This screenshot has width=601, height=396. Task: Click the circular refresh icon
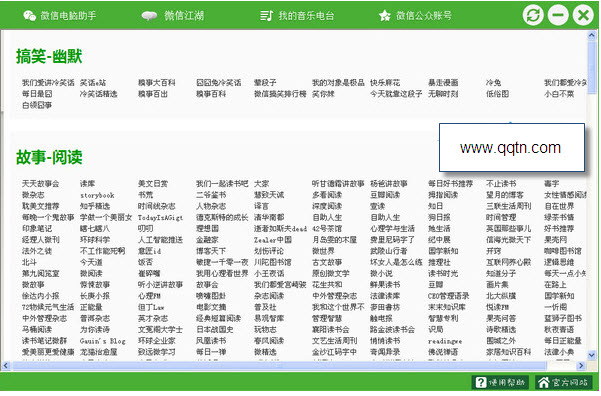533,16
